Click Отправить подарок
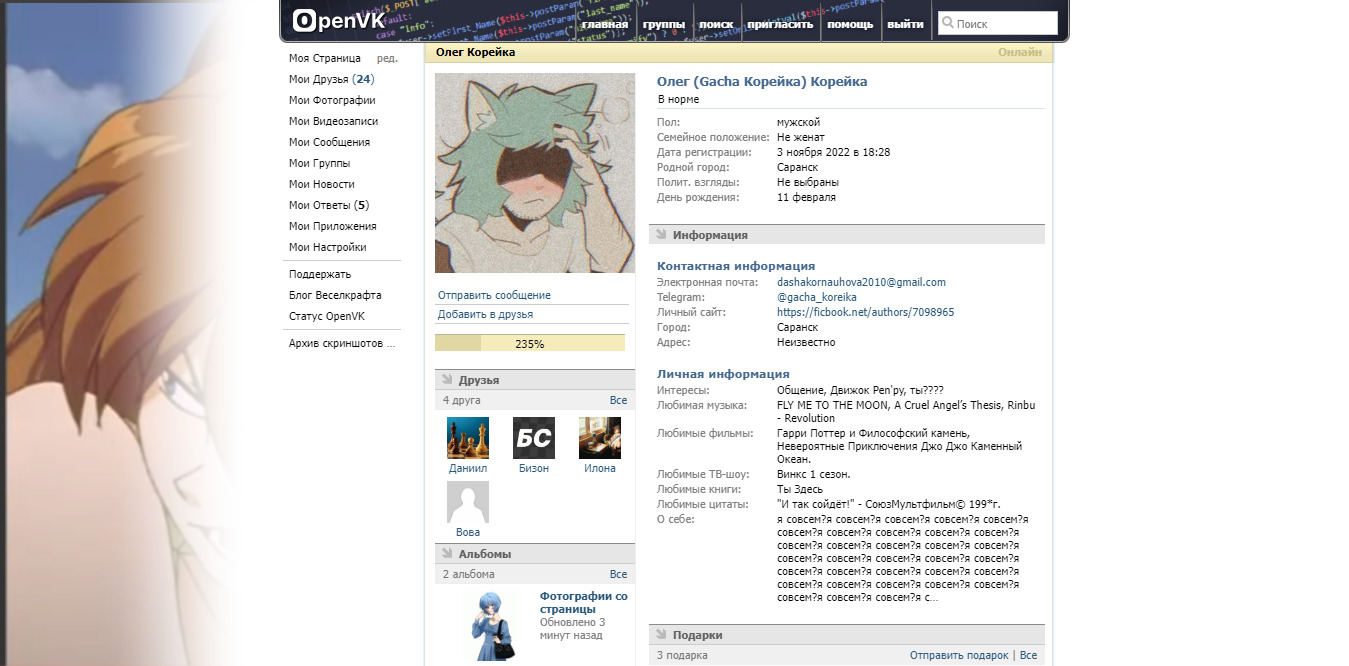1349x666 pixels. pos(959,655)
